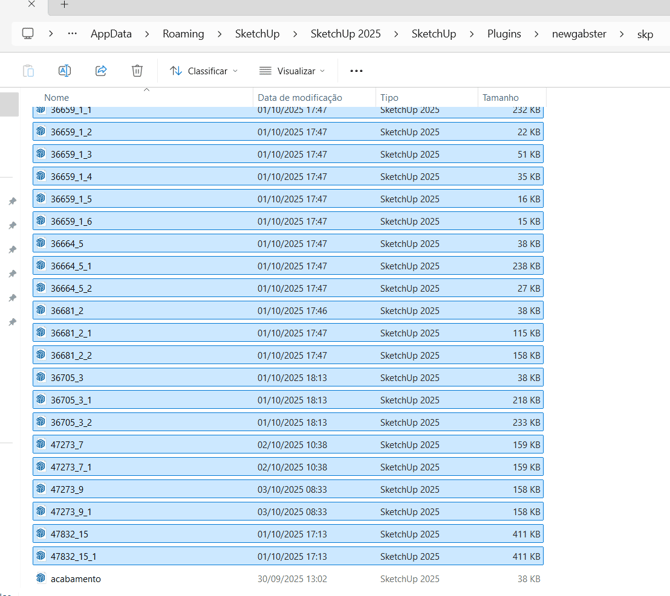Click the Rename icon in the toolbar
670x596 pixels.
click(64, 71)
